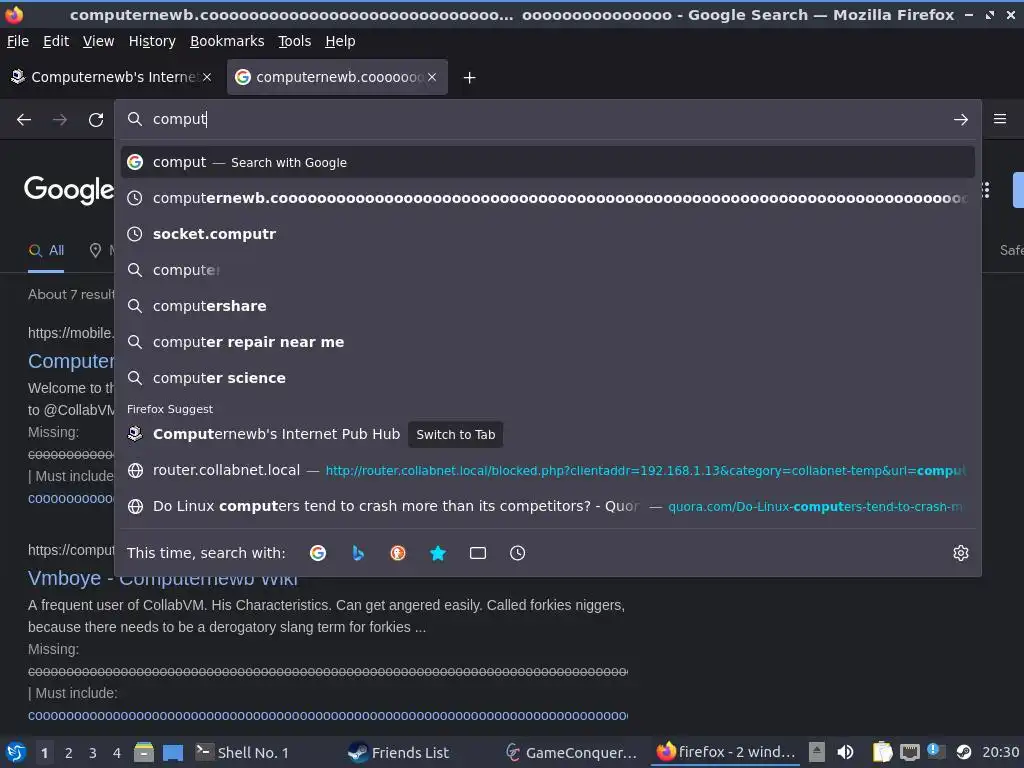Click the eject media tray icon
Image resolution: width=1024 pixels, height=768 pixels.
(x=816, y=752)
